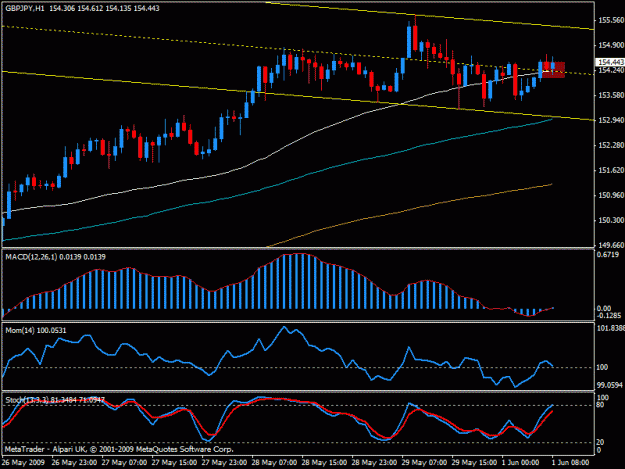Select the 27 May 07:00 time label

click(124, 463)
